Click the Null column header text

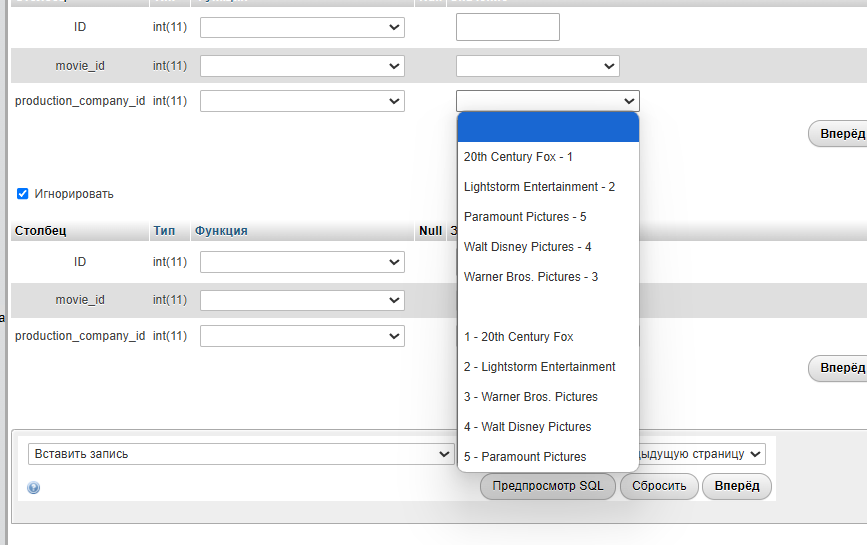coord(430,230)
